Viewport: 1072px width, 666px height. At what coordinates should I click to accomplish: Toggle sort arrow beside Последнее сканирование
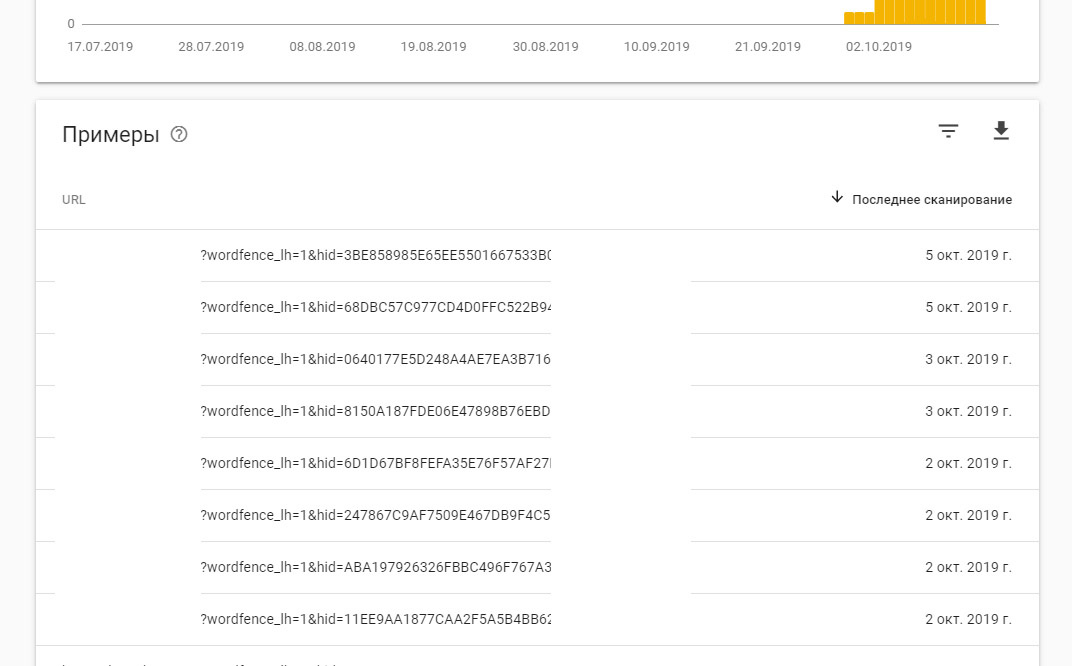tap(837, 198)
